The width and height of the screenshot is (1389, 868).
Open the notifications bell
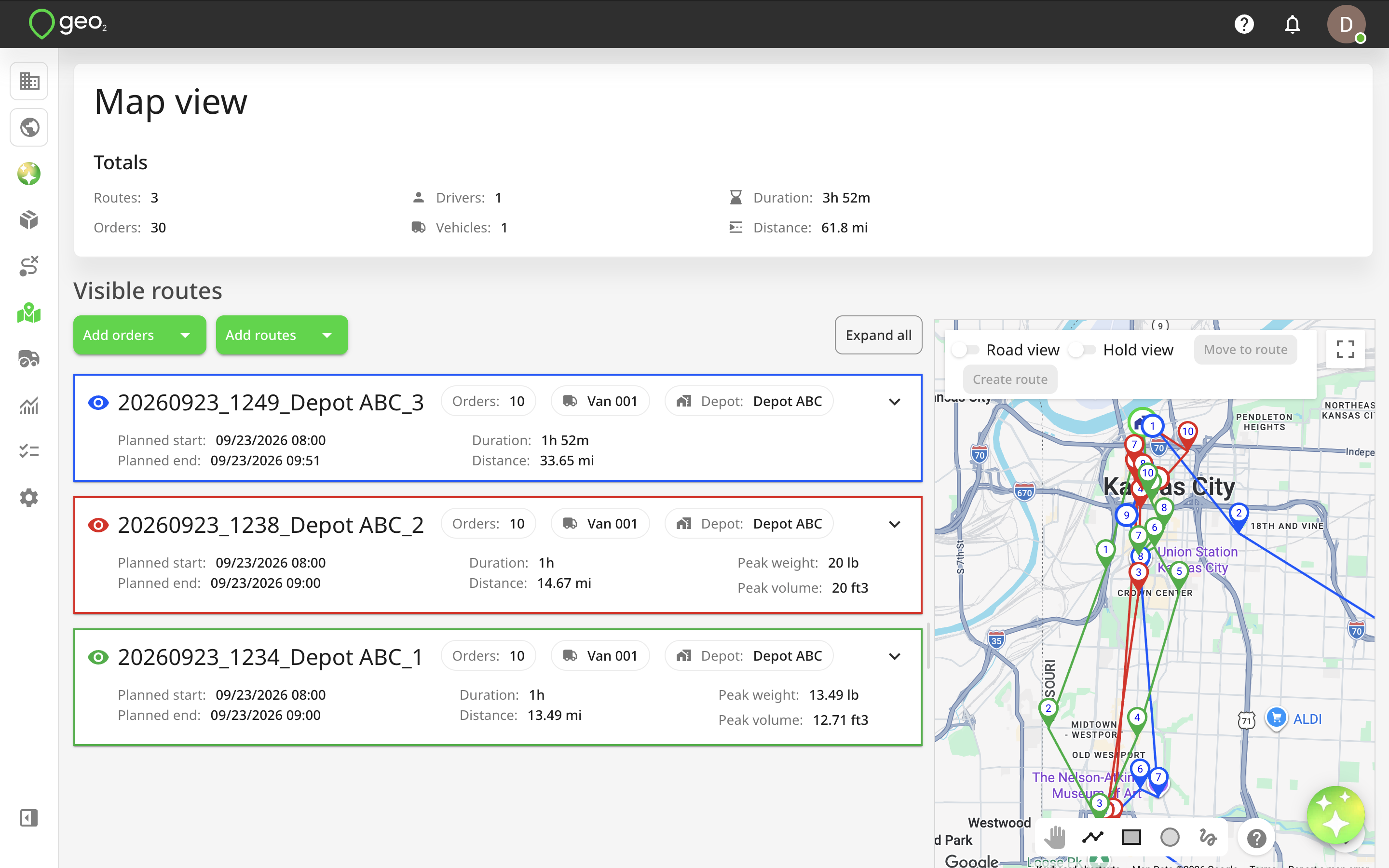tap(1292, 24)
